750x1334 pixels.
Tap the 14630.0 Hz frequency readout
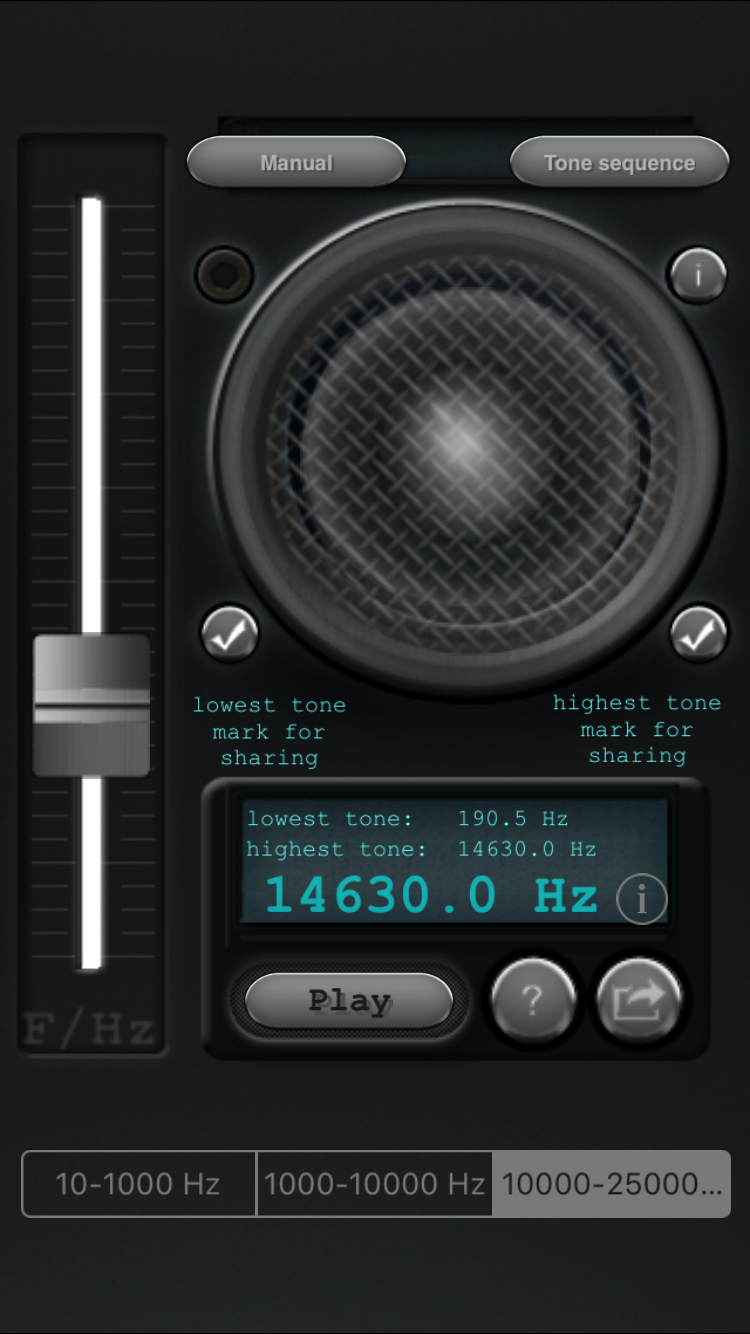(x=431, y=894)
